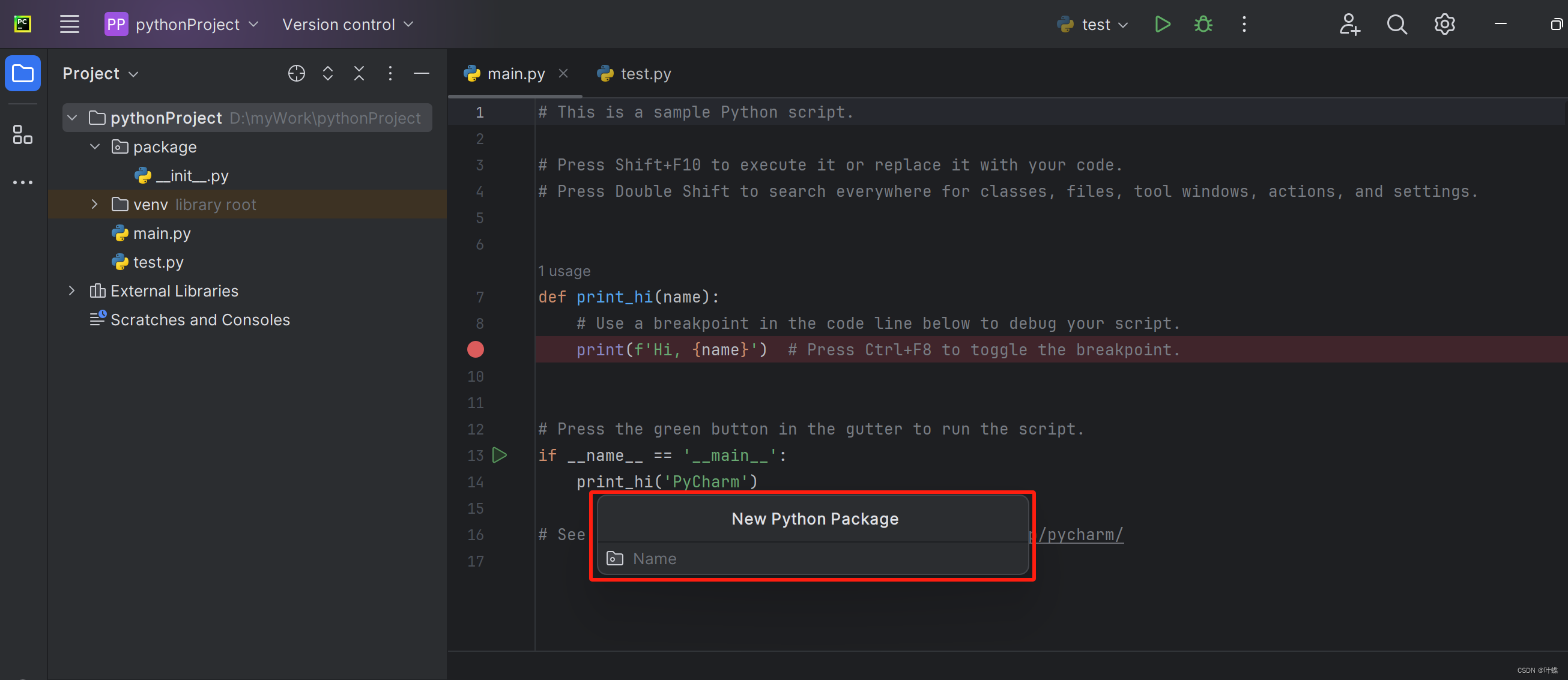Open IDE settings gear
The height and width of the screenshot is (680, 1568).
pos(1444,25)
